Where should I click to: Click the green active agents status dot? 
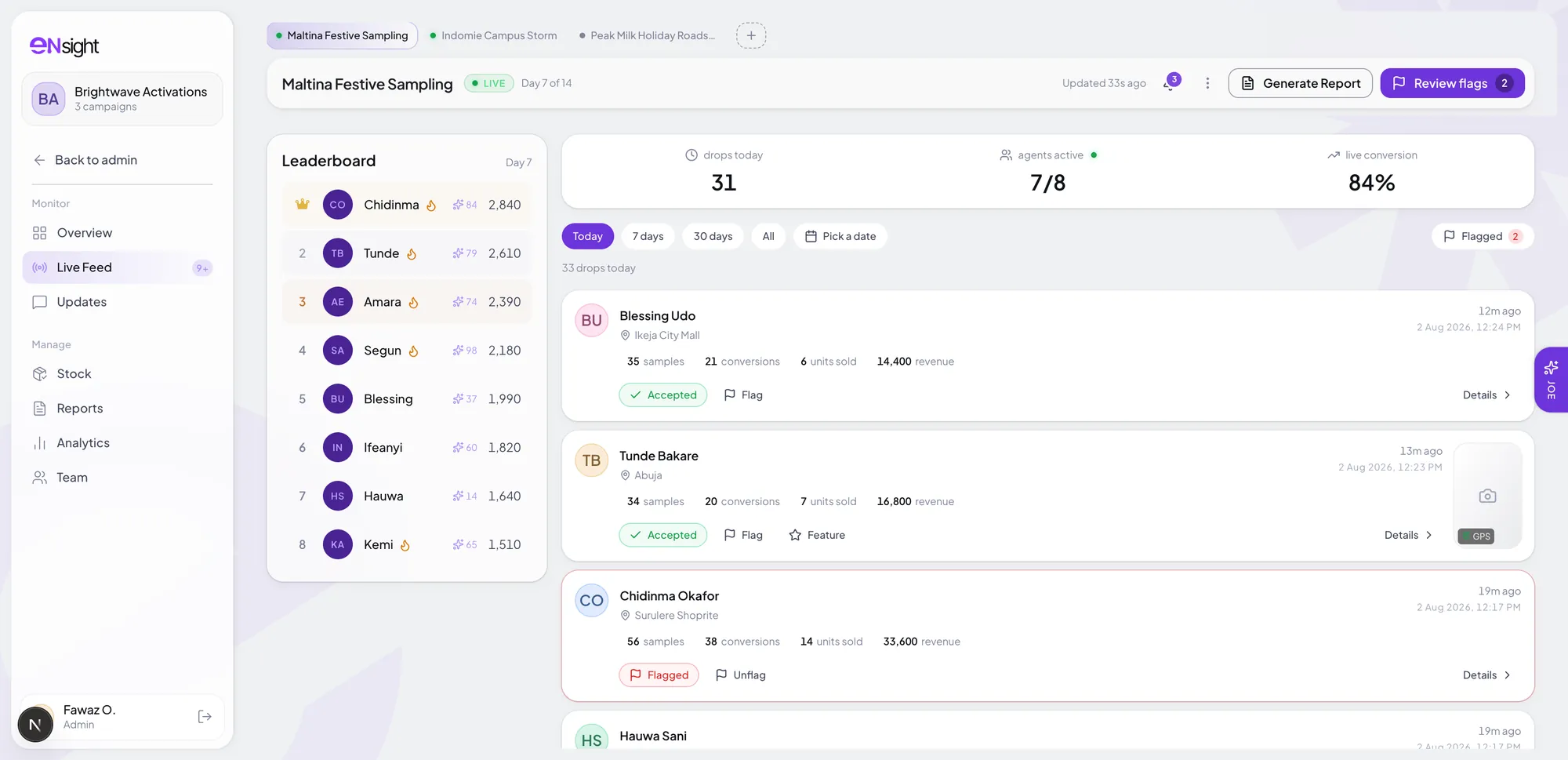[1094, 155]
